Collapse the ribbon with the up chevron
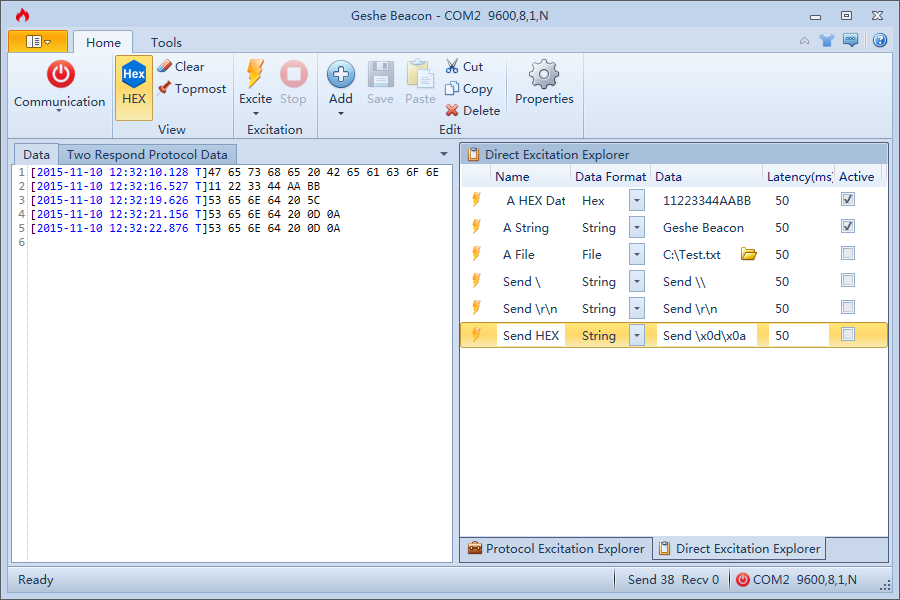Screen dimensions: 900x600 805,41
